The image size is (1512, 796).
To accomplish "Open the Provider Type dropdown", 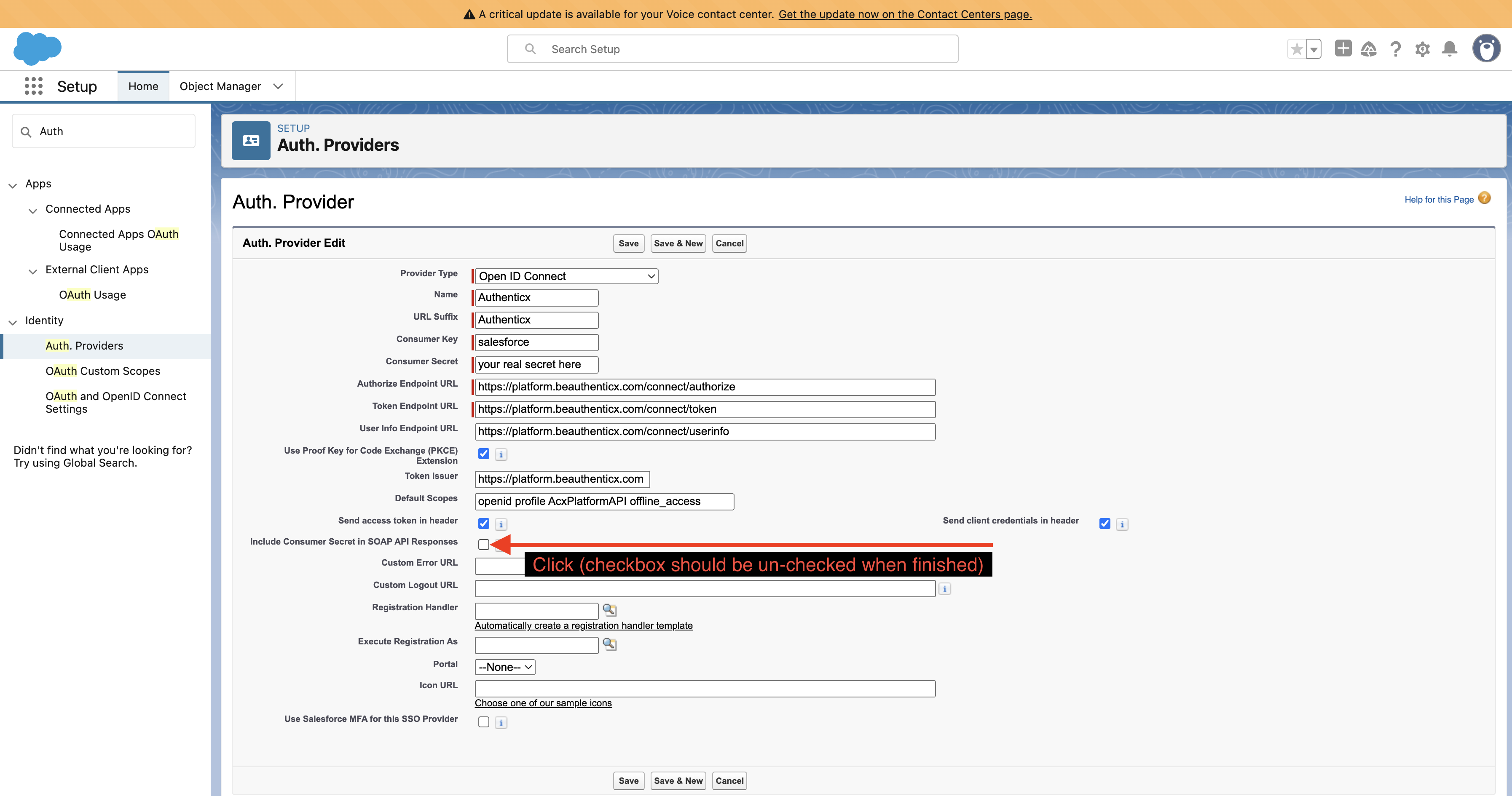I will pyautogui.click(x=566, y=276).
